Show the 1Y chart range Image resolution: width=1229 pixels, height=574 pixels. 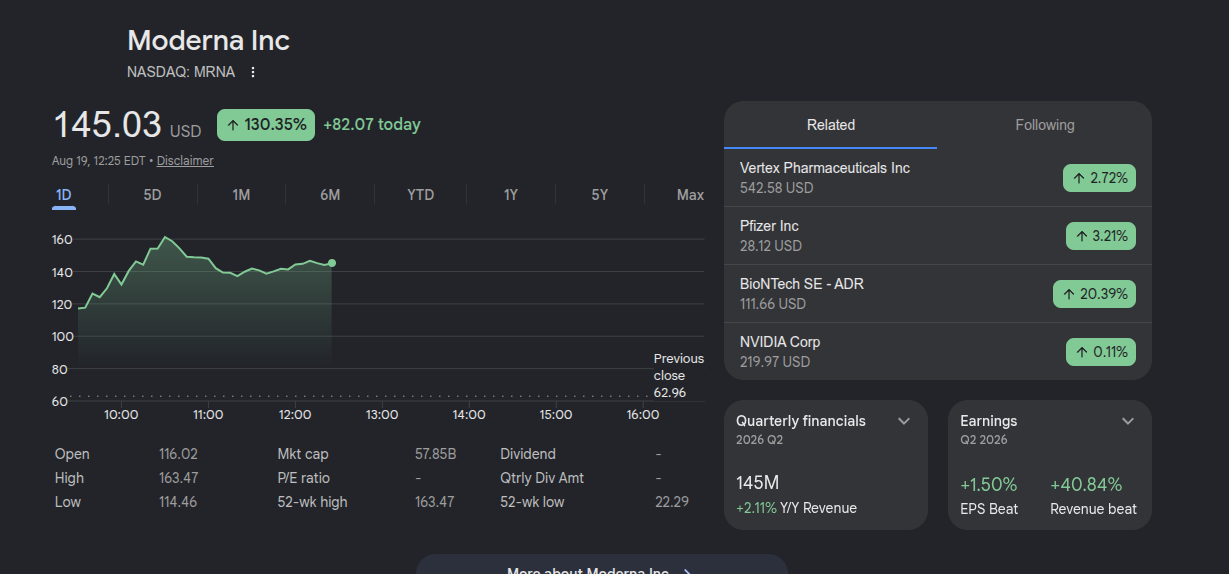(511, 195)
